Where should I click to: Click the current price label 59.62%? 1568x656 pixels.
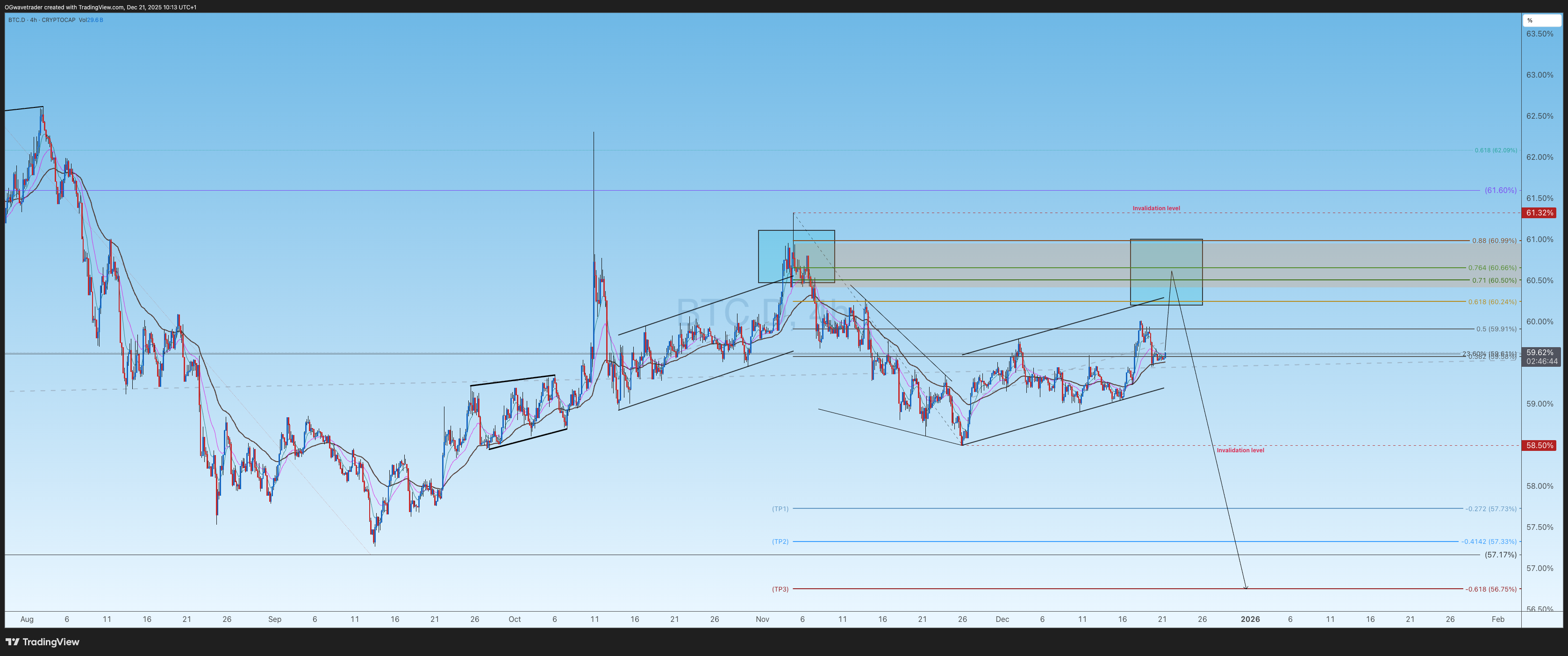point(1540,352)
